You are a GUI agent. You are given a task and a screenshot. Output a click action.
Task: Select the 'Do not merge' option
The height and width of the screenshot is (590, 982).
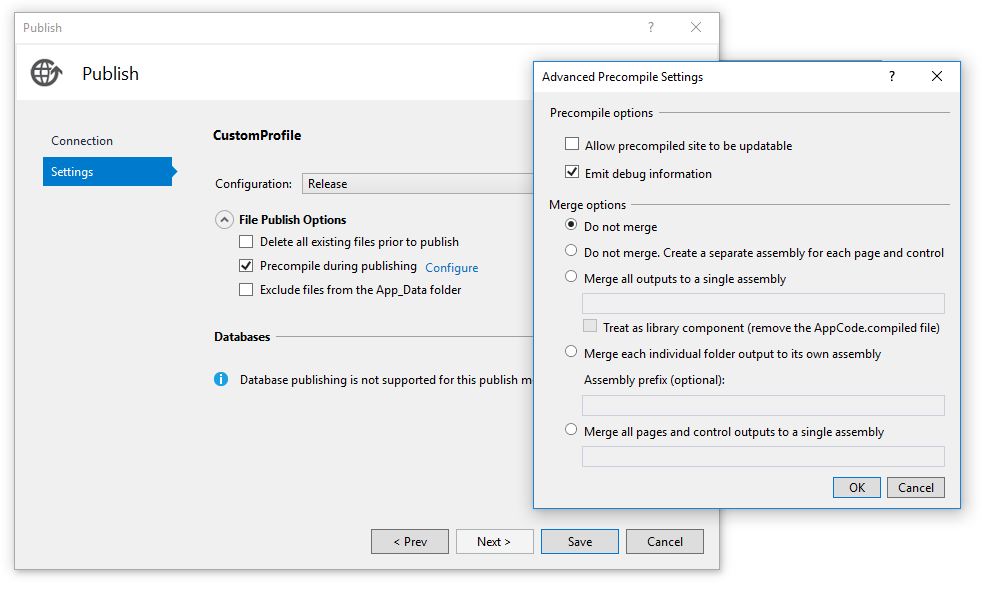[x=571, y=226]
